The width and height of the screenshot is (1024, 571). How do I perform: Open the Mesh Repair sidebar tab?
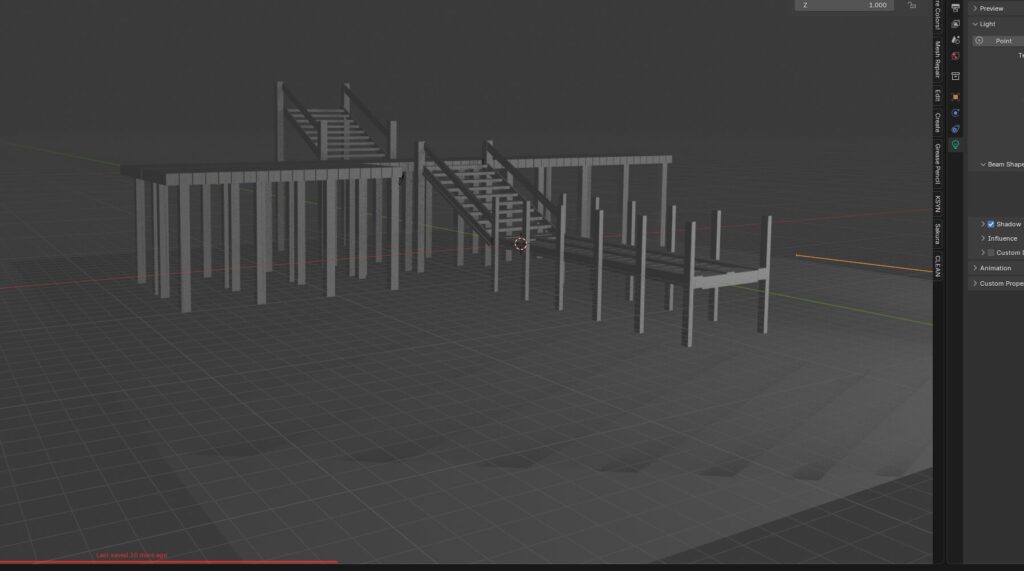(x=938, y=59)
